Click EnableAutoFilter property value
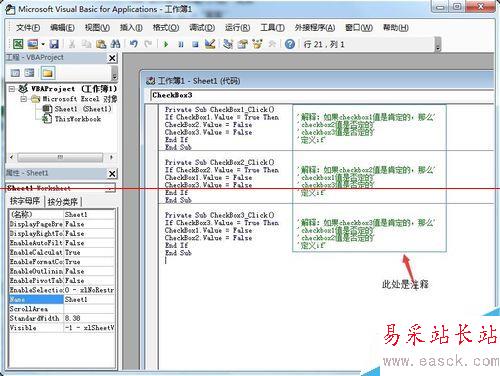Screen dimensions: 500x376 [x=89, y=243]
